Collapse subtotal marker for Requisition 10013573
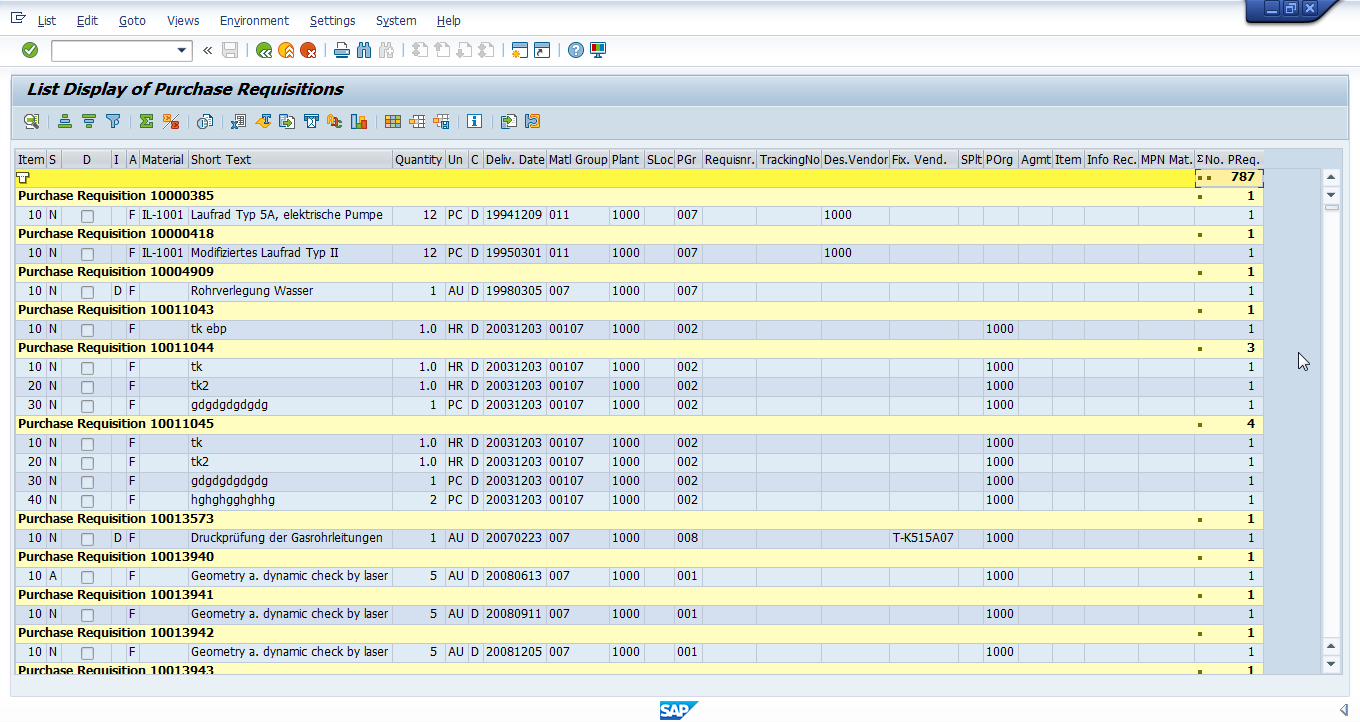The width and height of the screenshot is (1360, 722). [x=1200, y=520]
